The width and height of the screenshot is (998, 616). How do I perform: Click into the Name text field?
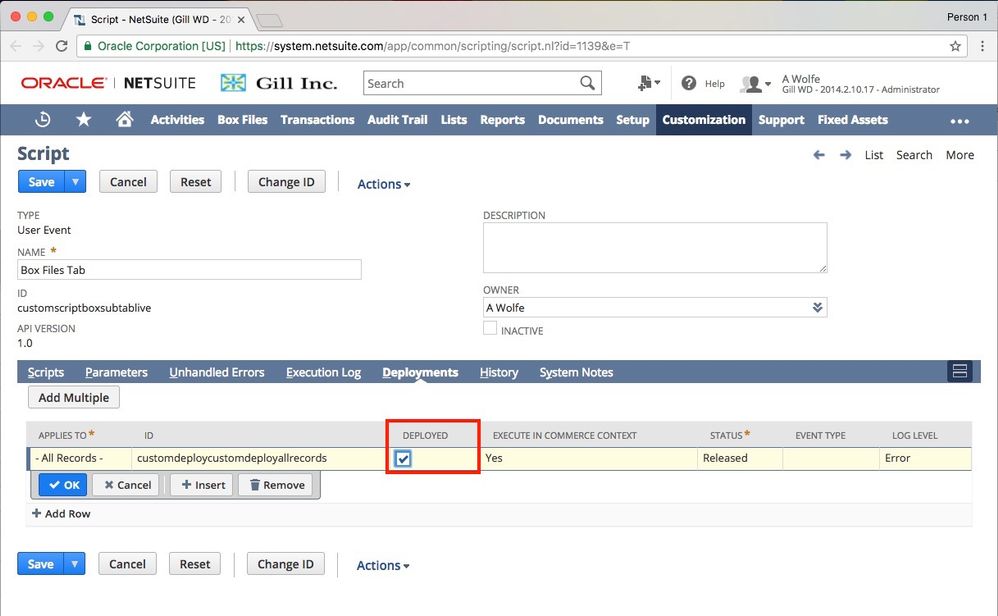tap(189, 270)
